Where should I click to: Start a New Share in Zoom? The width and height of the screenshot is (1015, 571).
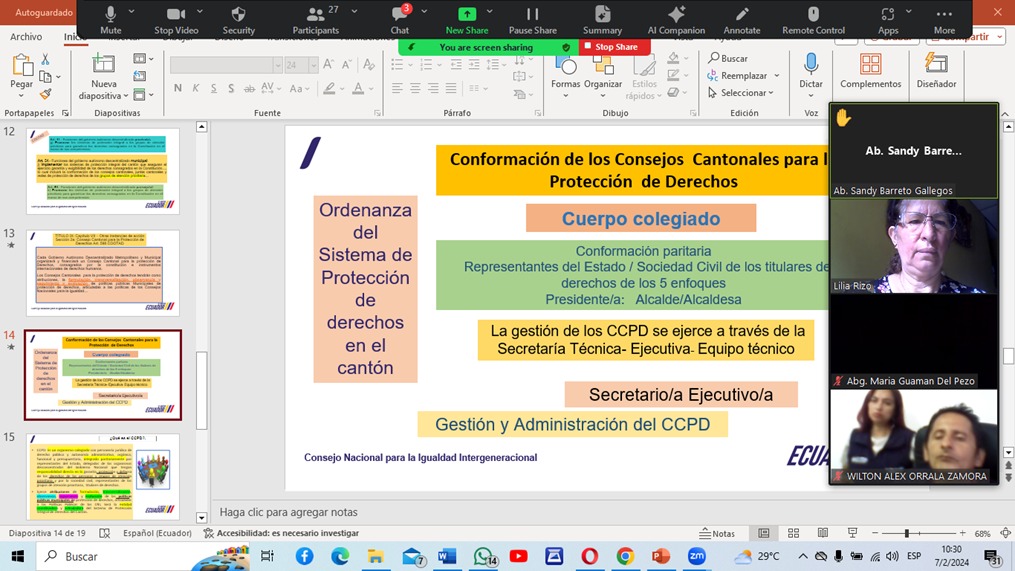tap(467, 20)
